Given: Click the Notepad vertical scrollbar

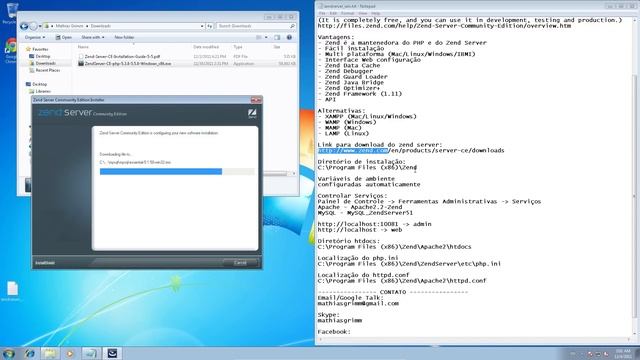Looking at the screenshot, I should (635, 176).
